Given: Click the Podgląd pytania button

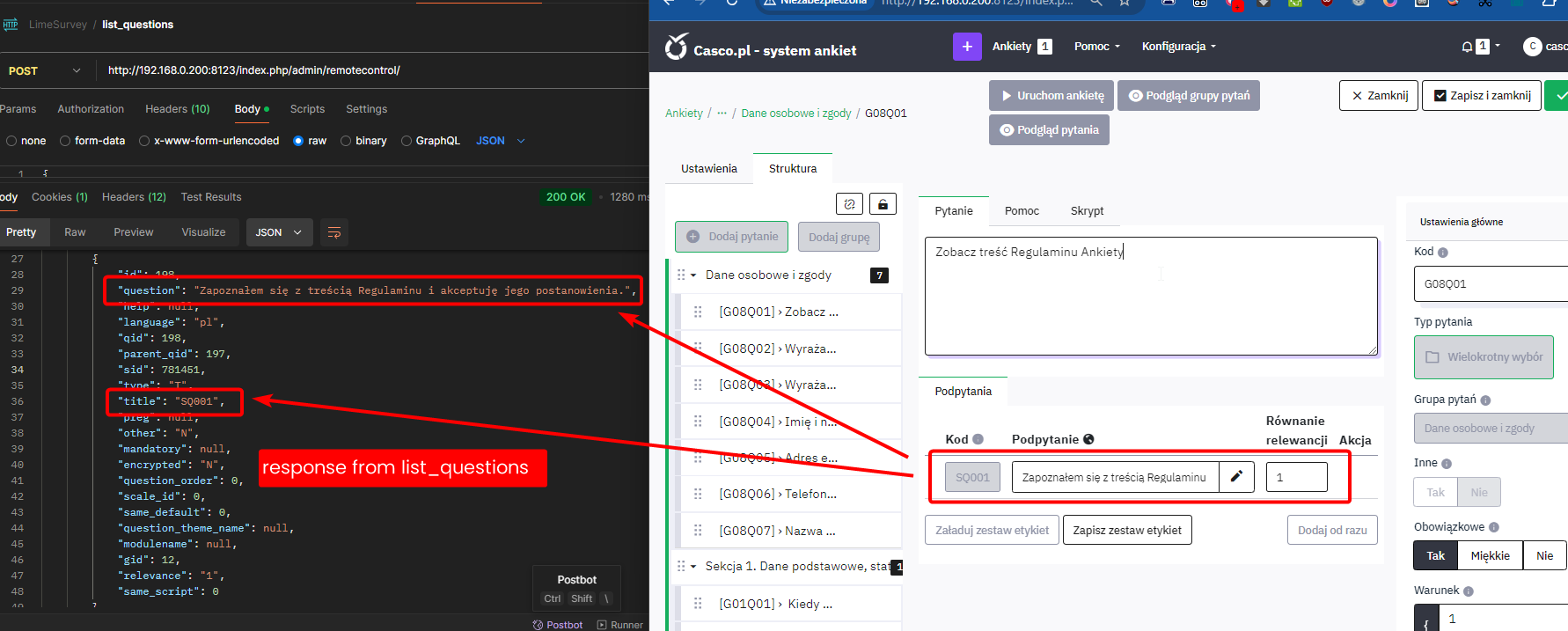Looking at the screenshot, I should pyautogui.click(x=1049, y=130).
